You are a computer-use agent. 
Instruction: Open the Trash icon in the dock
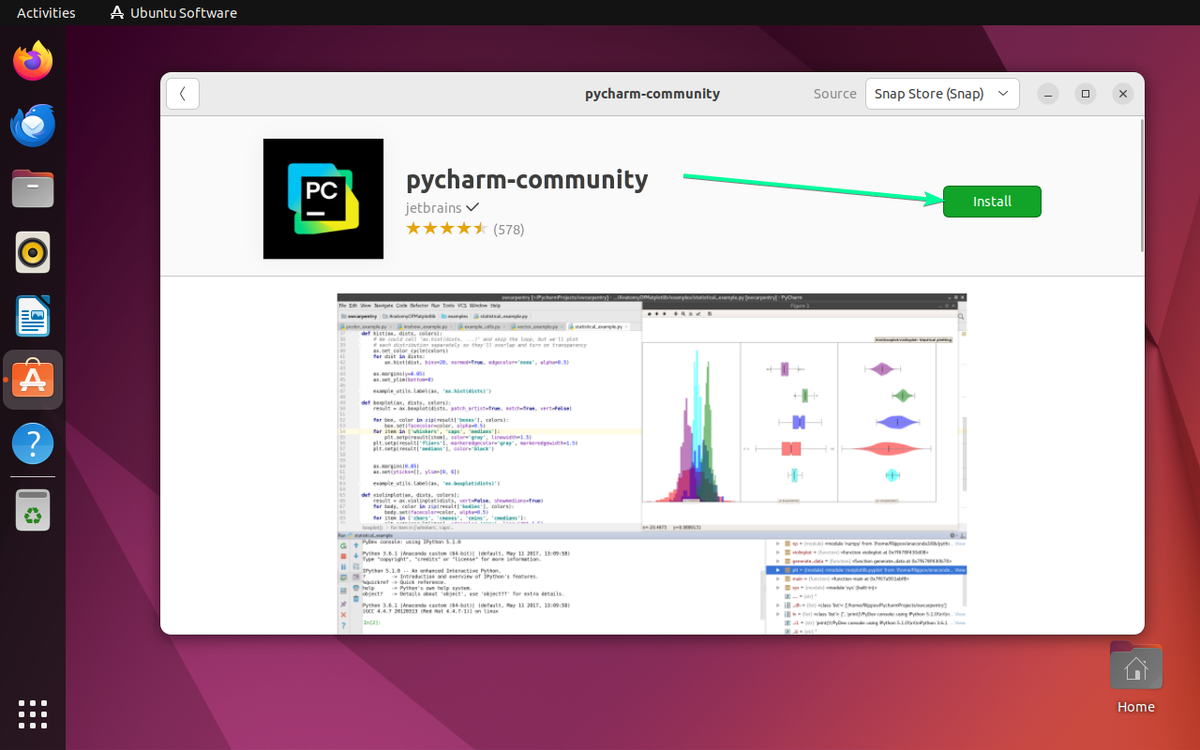point(32,510)
